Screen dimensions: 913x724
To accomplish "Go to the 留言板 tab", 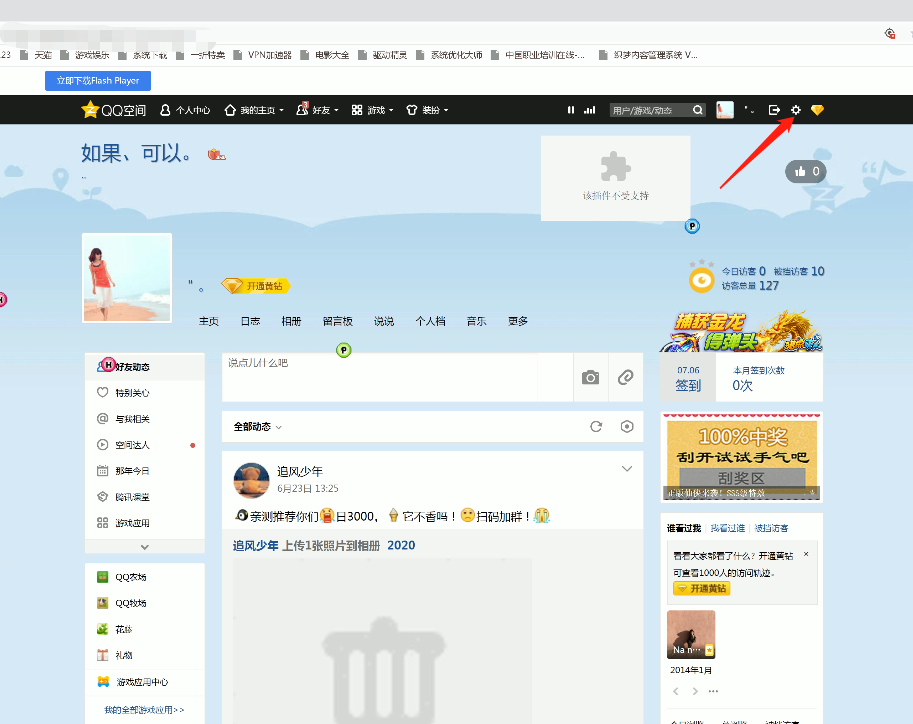I will (x=338, y=322).
